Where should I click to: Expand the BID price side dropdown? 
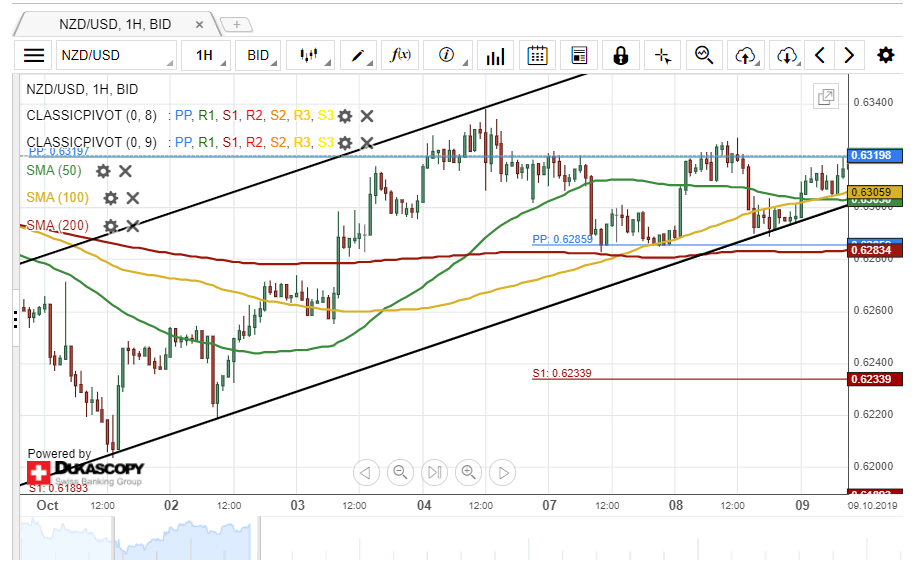tap(263, 55)
